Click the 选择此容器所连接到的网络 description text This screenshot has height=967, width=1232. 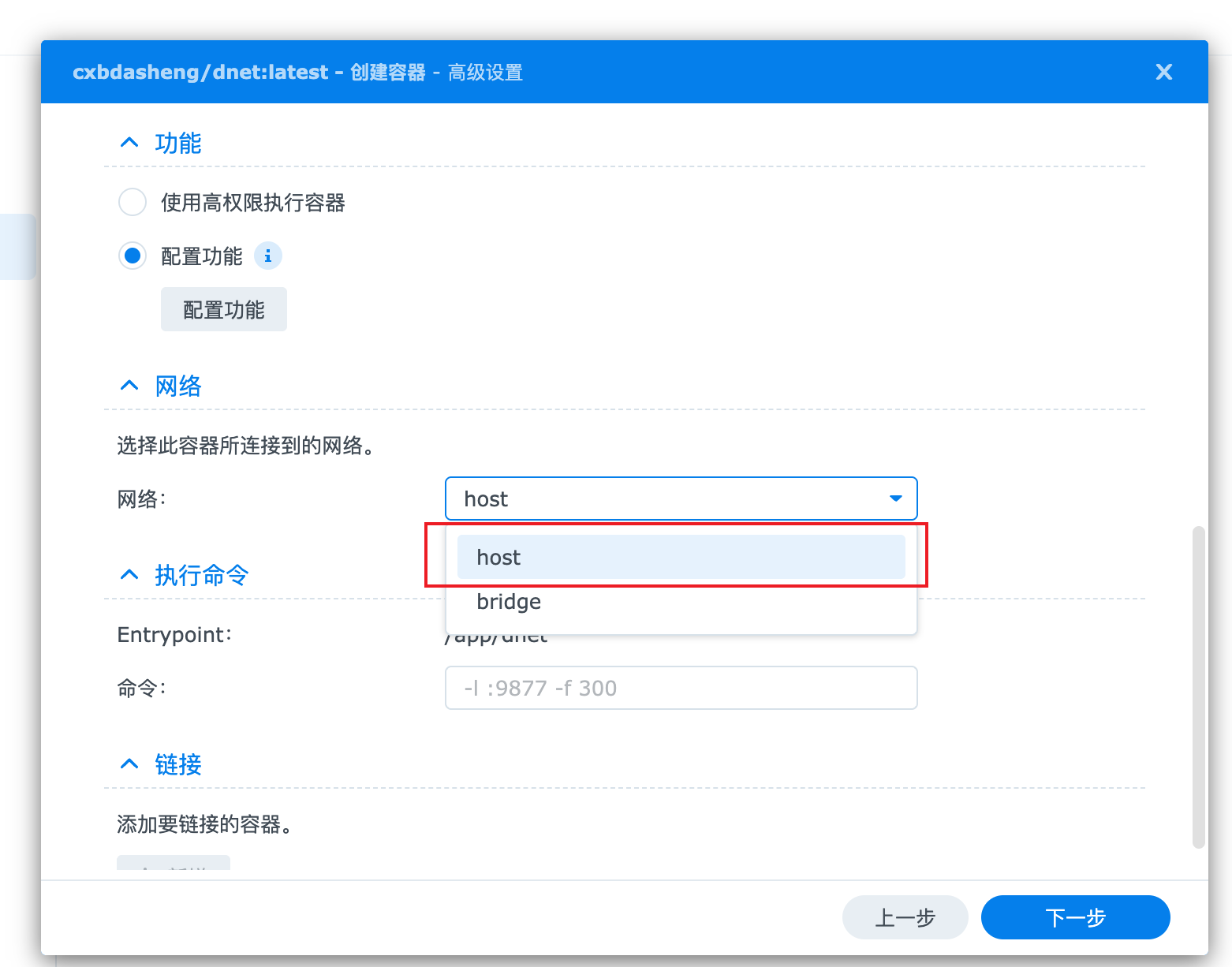tap(245, 446)
